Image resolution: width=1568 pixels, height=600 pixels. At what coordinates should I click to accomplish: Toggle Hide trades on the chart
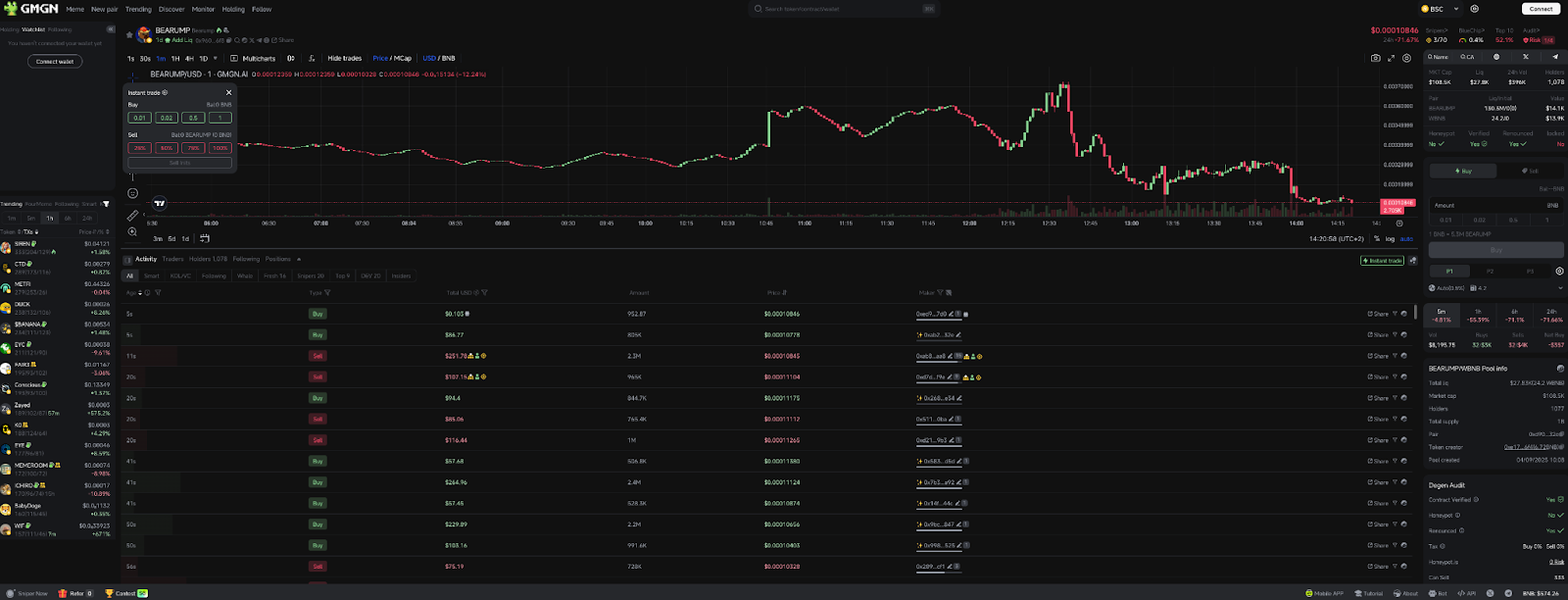[x=344, y=58]
